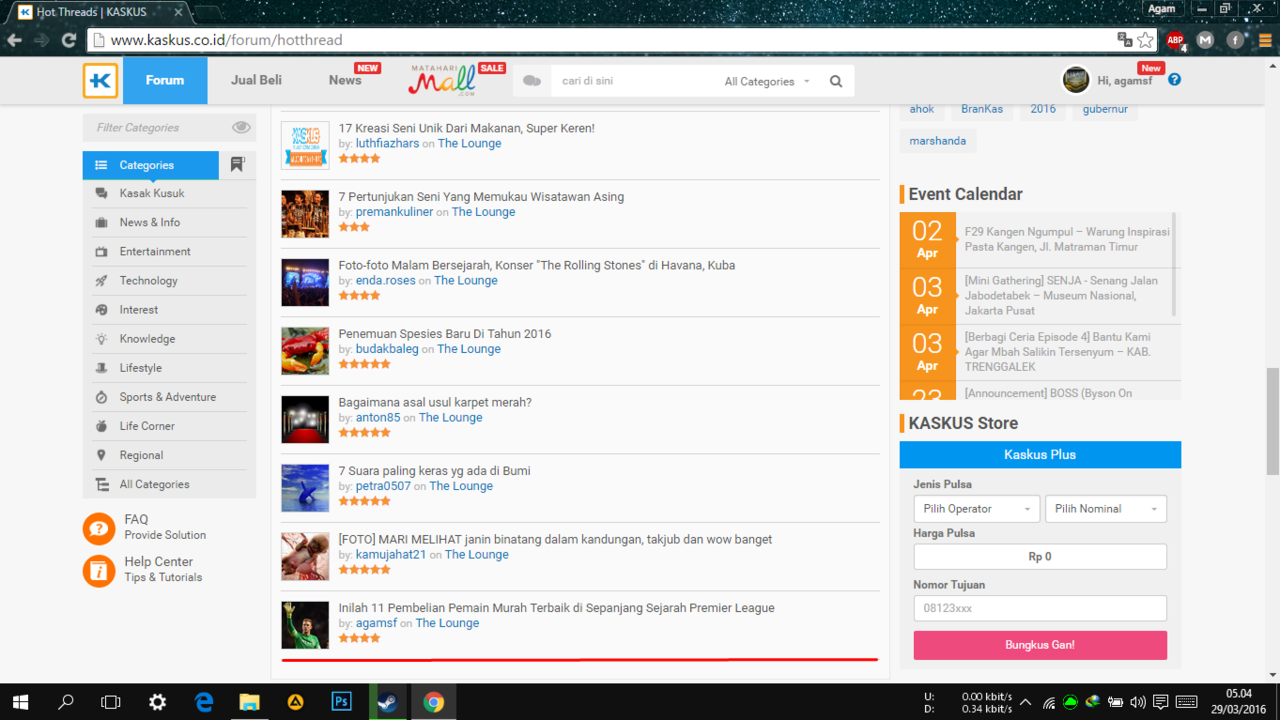Image resolution: width=1280 pixels, height=720 pixels.
Task: Open the Pilih Nominal dropdown
Action: click(1106, 508)
